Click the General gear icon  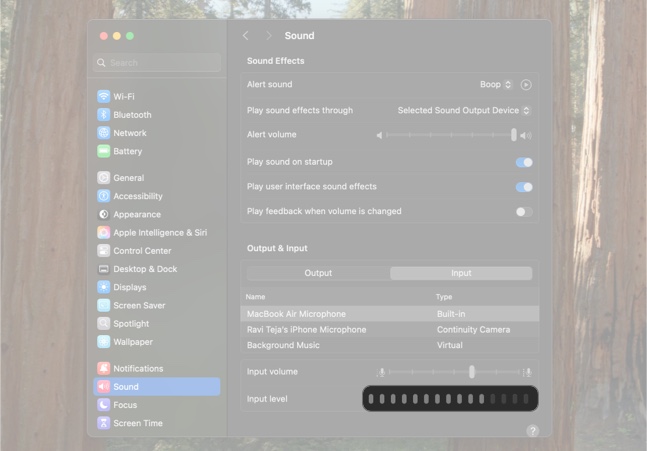[104, 178]
